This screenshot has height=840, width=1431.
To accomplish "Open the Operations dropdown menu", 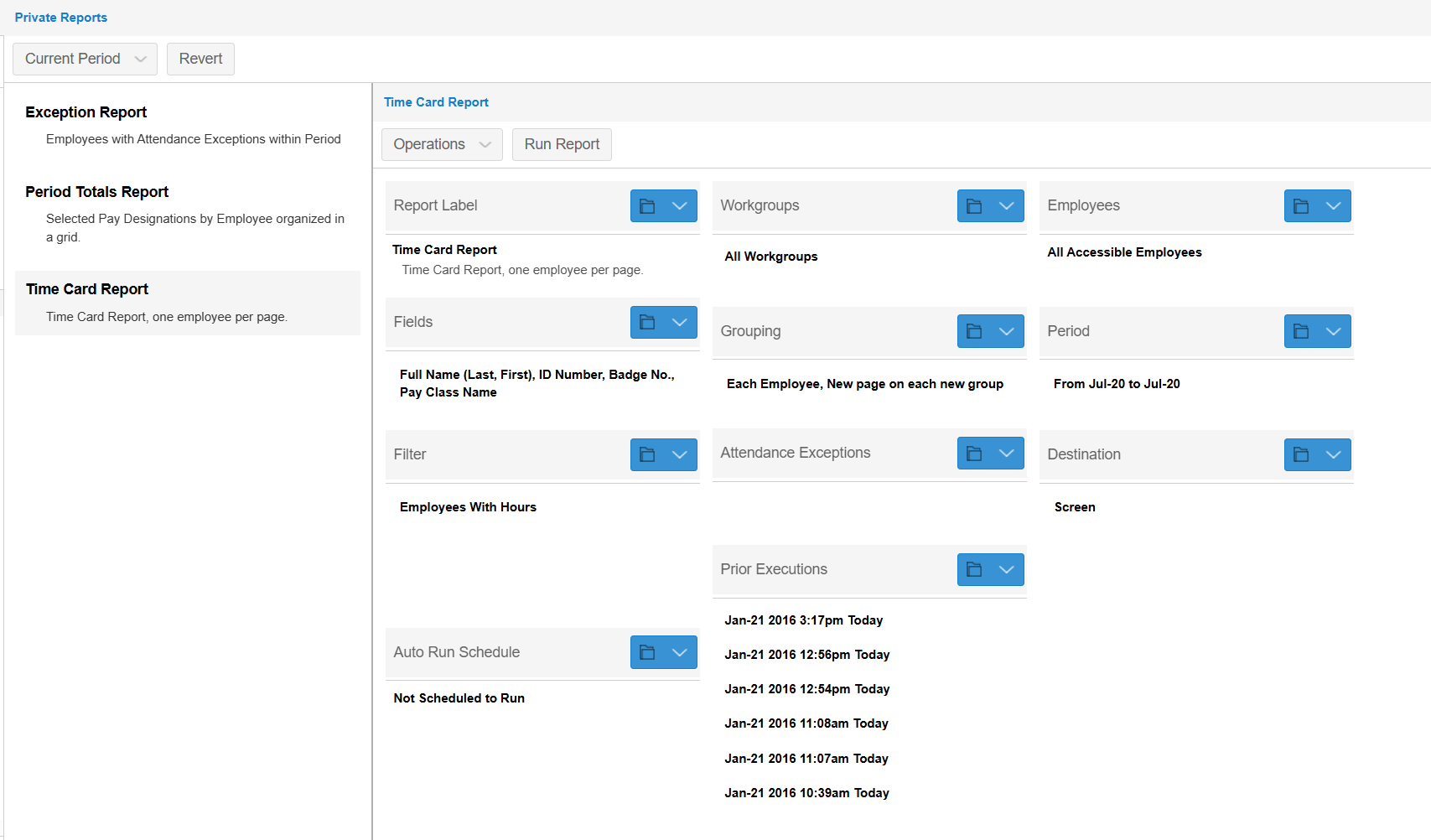I will coord(442,145).
